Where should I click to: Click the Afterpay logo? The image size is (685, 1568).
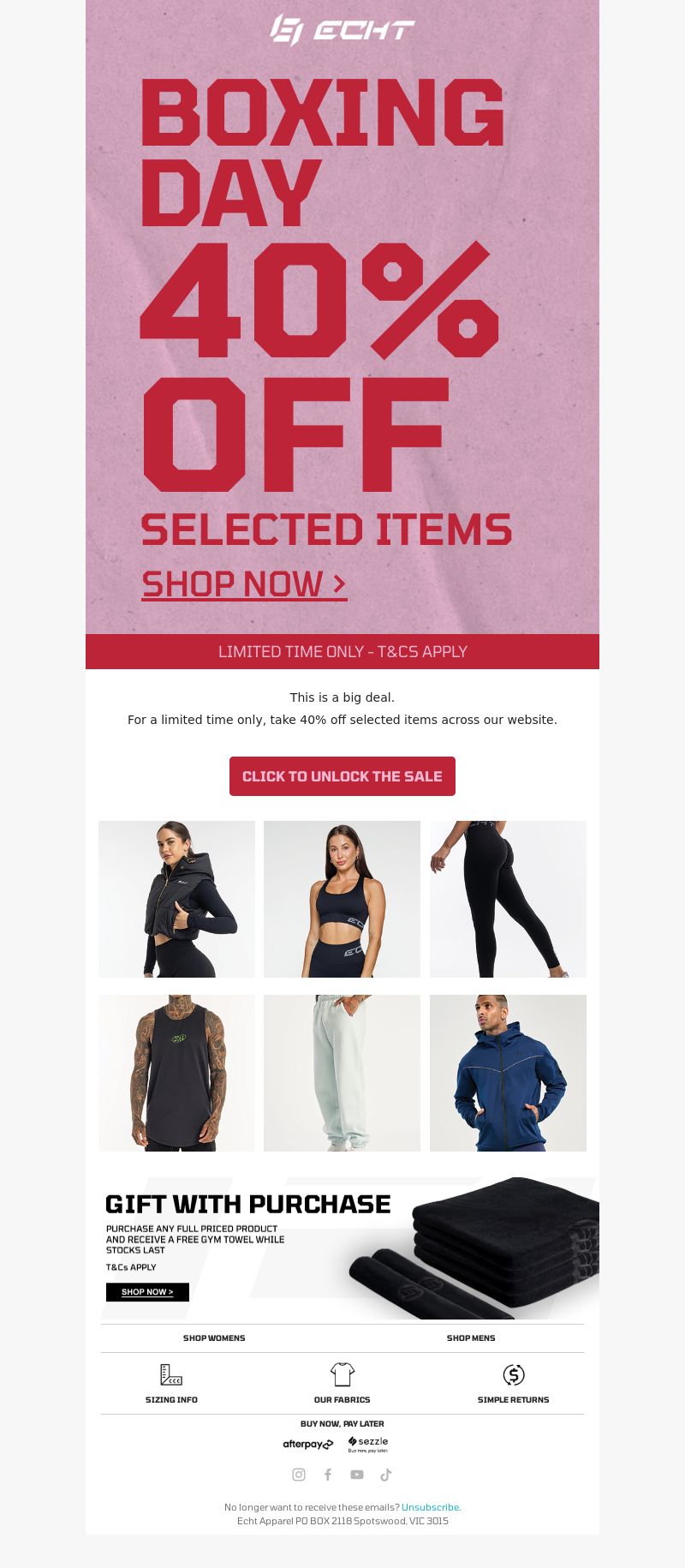pos(308,1445)
